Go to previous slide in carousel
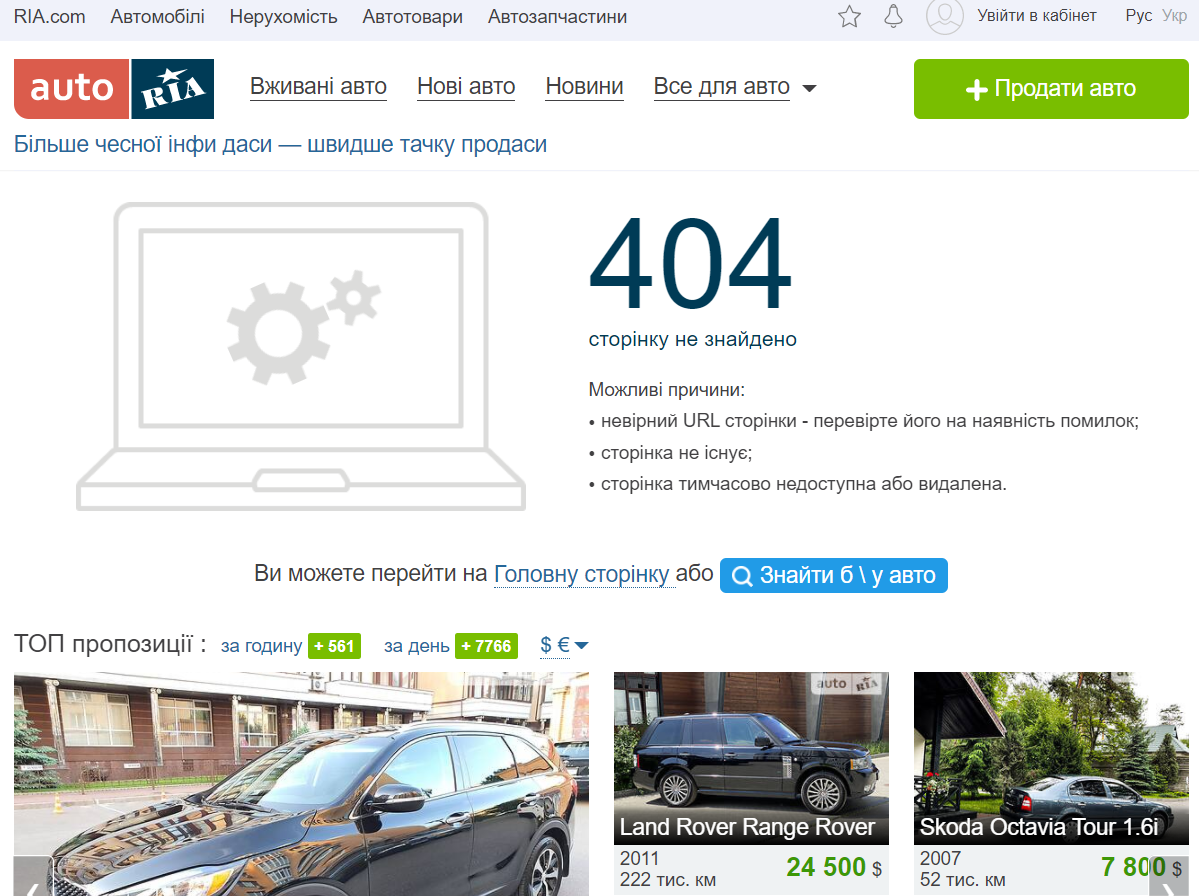1199x896 pixels. tap(31, 882)
